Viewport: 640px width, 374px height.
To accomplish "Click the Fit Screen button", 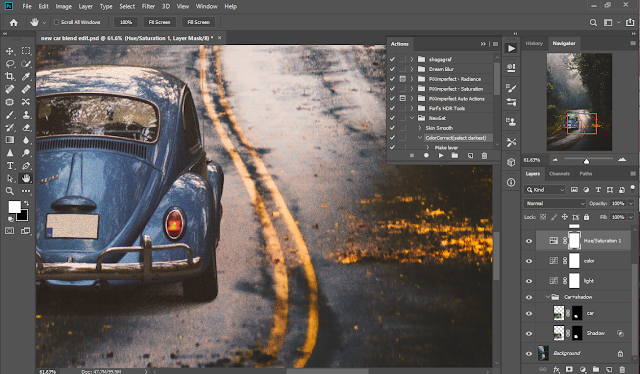I will pyautogui.click(x=159, y=22).
